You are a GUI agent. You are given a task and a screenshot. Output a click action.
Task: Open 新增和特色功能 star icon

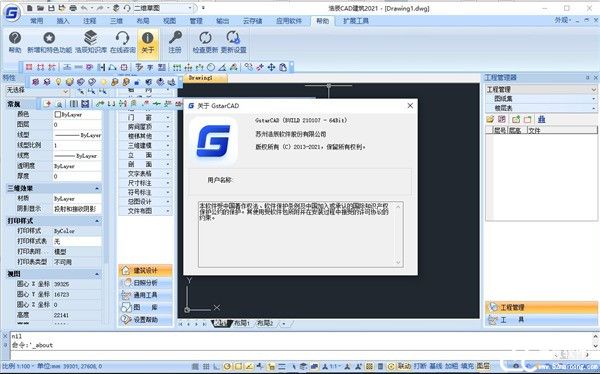49,42
